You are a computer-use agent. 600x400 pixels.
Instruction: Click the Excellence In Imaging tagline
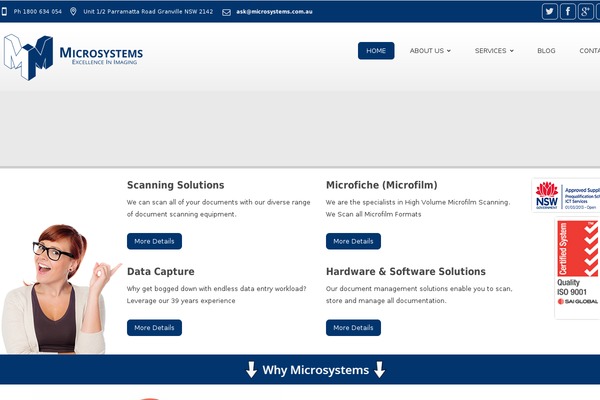104,62
